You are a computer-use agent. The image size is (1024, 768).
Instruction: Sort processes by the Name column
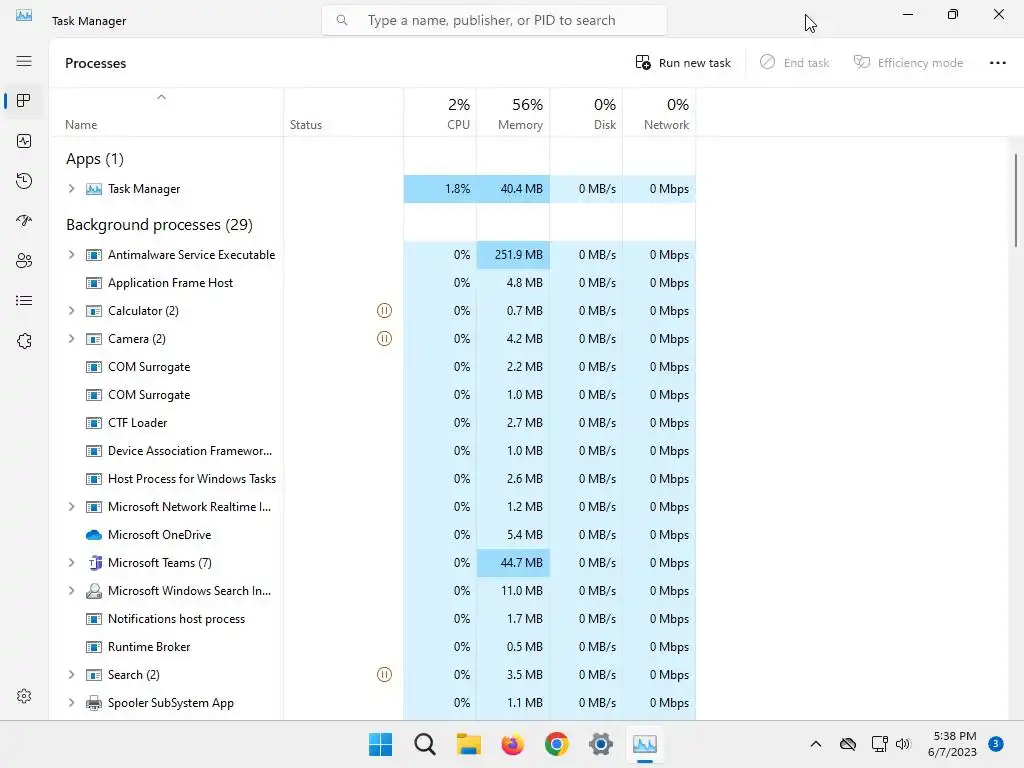[x=167, y=112]
